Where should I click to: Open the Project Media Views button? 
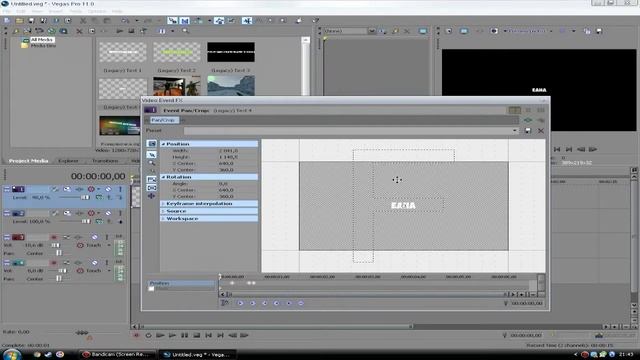coord(162,31)
